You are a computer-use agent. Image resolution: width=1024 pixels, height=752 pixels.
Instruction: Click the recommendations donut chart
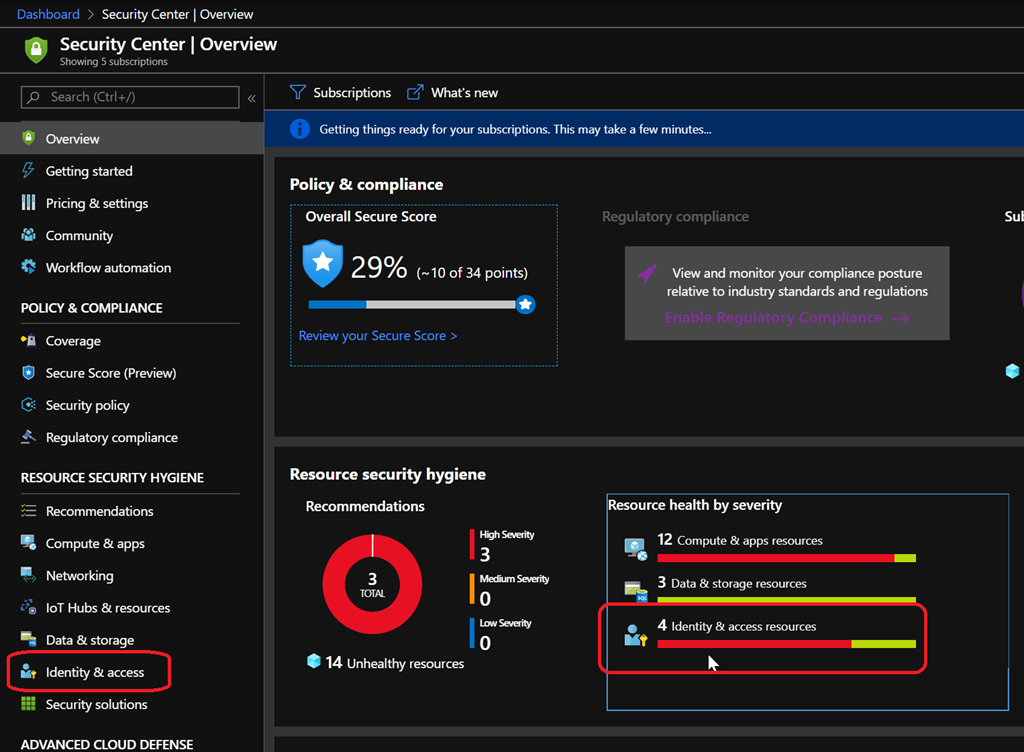click(x=372, y=585)
